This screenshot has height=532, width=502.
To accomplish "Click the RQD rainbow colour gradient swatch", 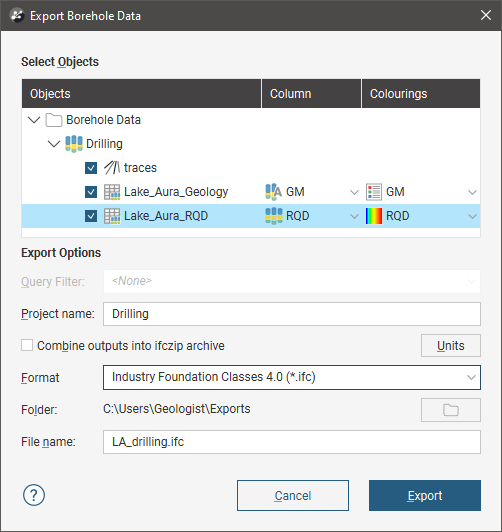I will tap(374, 216).
